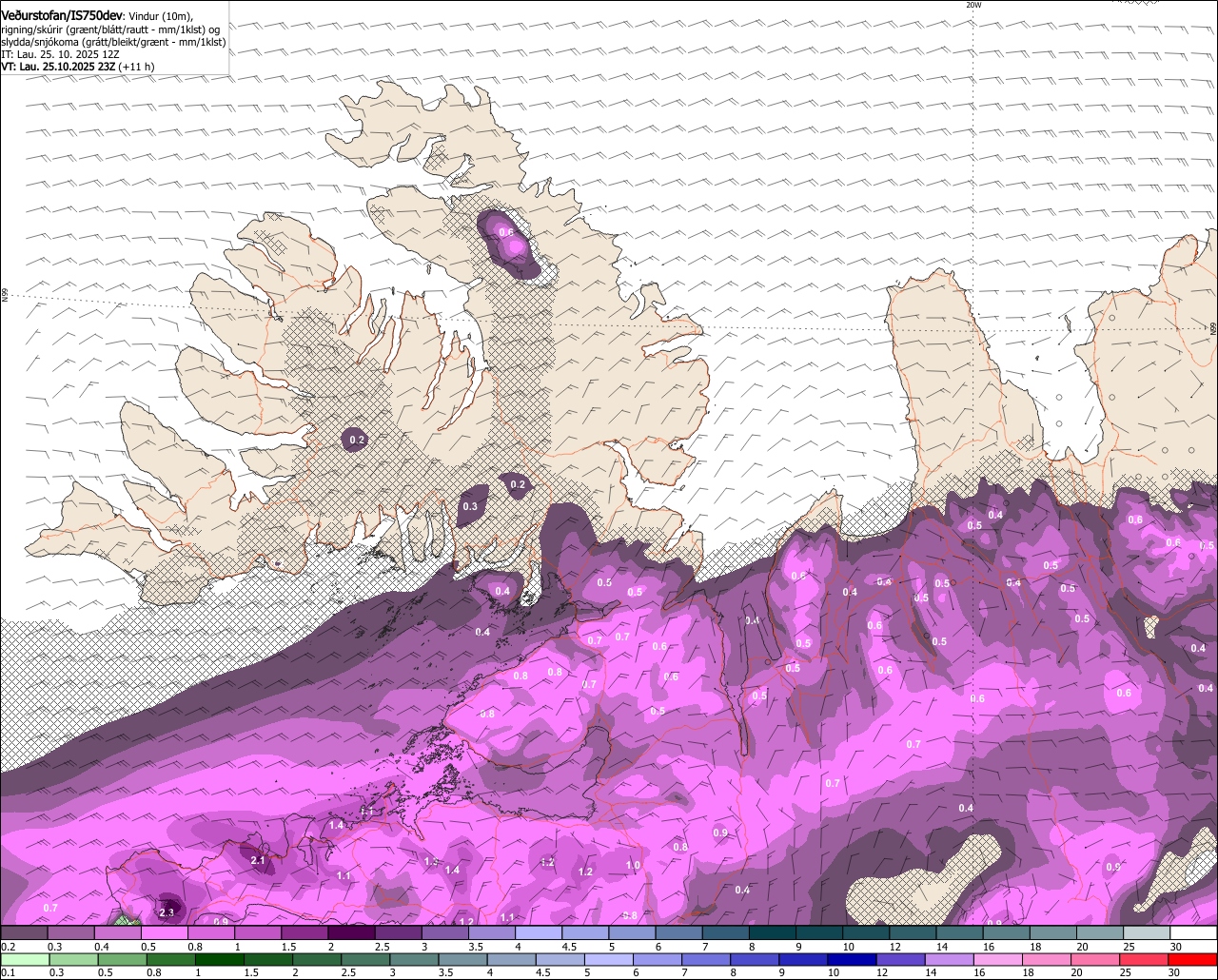Select the upper legend swatch starting at 2.5
Screen dimensions: 1218x980
coord(399,932)
